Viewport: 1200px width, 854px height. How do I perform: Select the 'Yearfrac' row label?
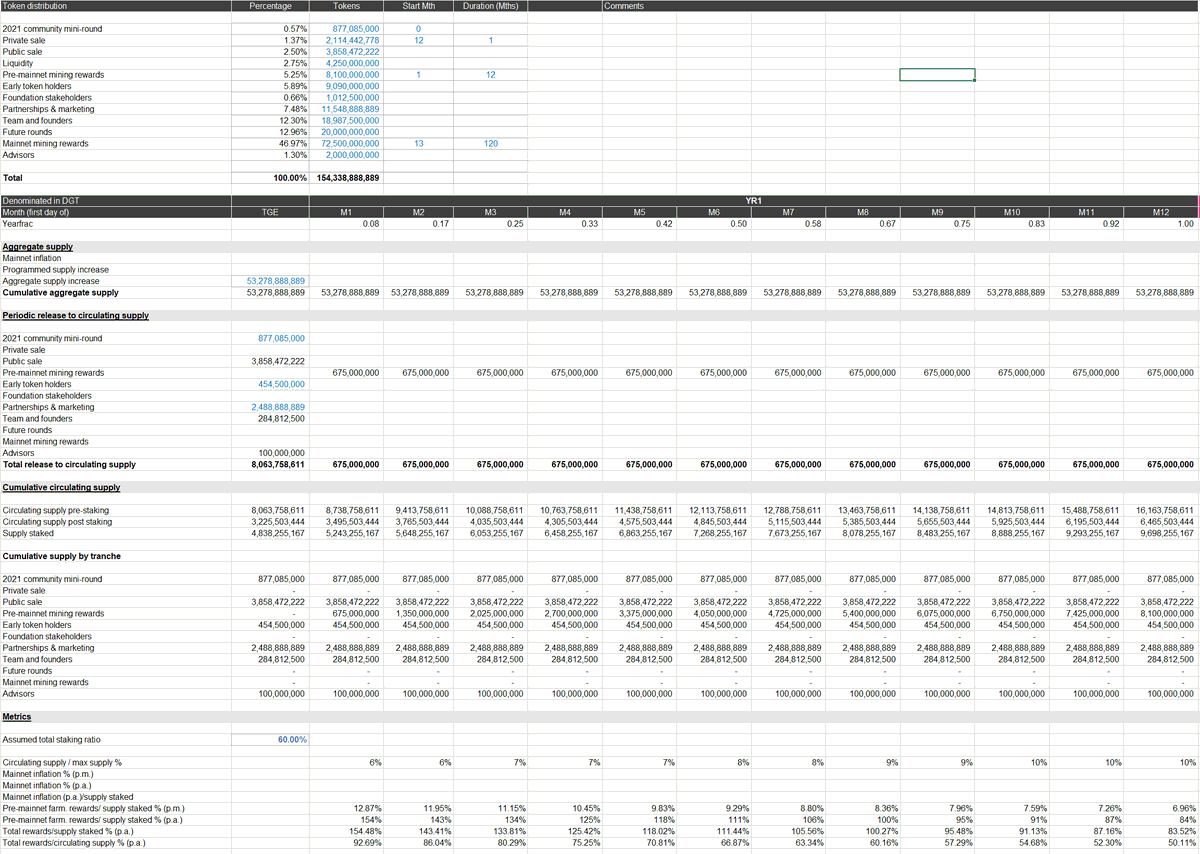18,224
